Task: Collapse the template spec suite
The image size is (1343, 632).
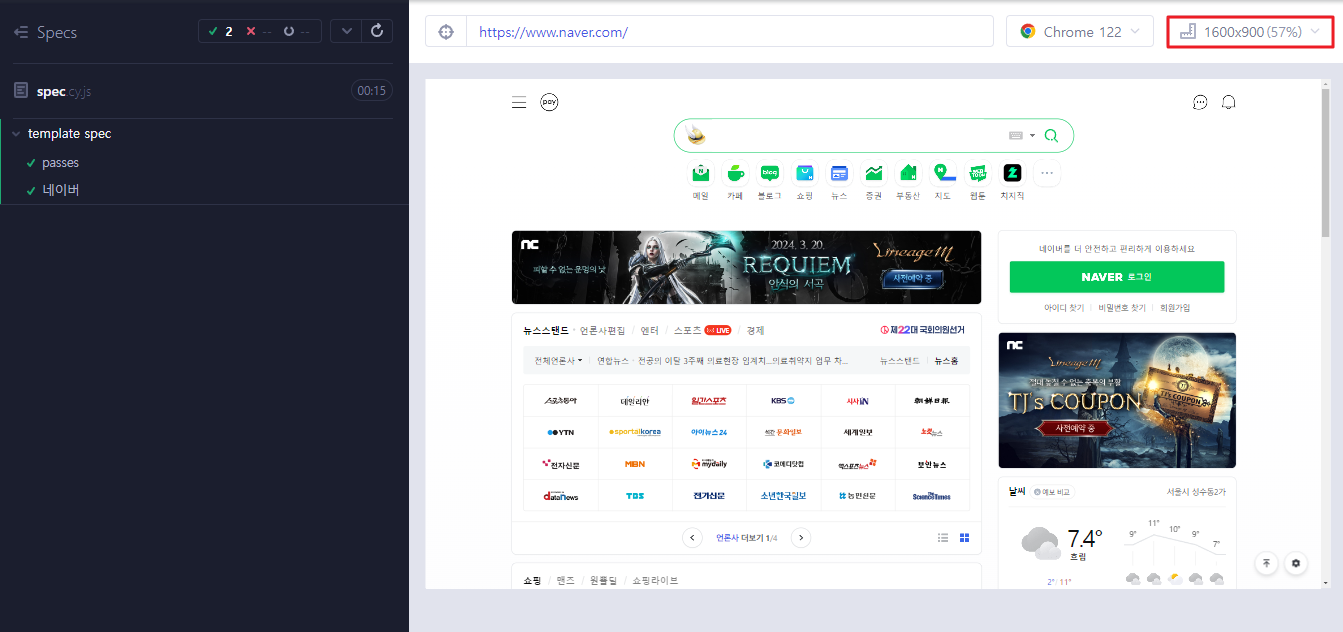Action: pyautogui.click(x=16, y=133)
